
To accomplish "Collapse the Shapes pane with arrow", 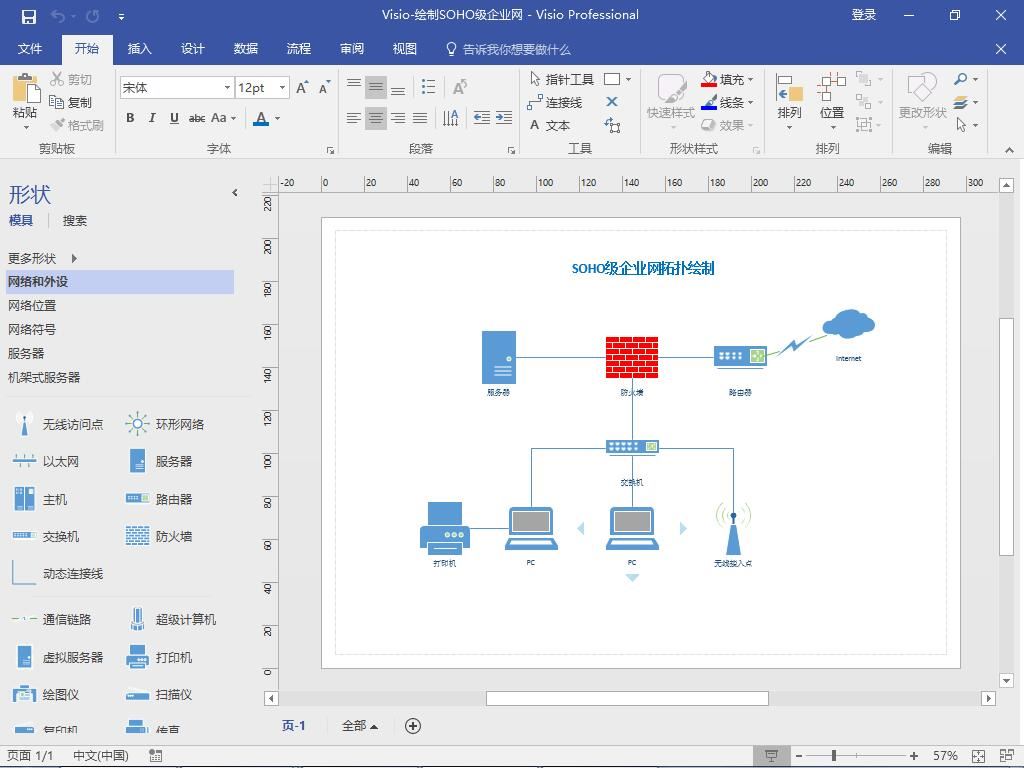I will (235, 193).
